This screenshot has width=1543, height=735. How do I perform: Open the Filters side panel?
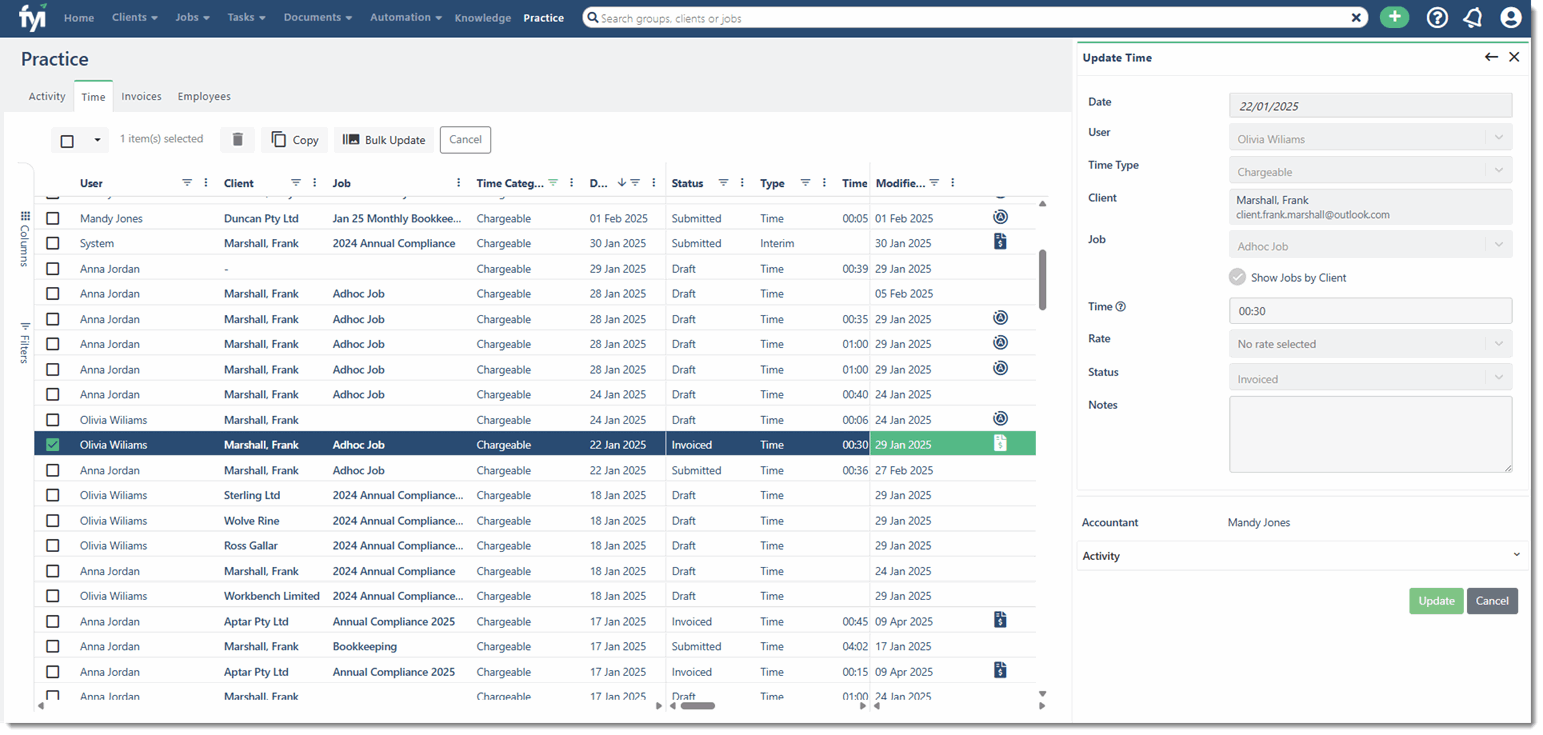(x=25, y=342)
